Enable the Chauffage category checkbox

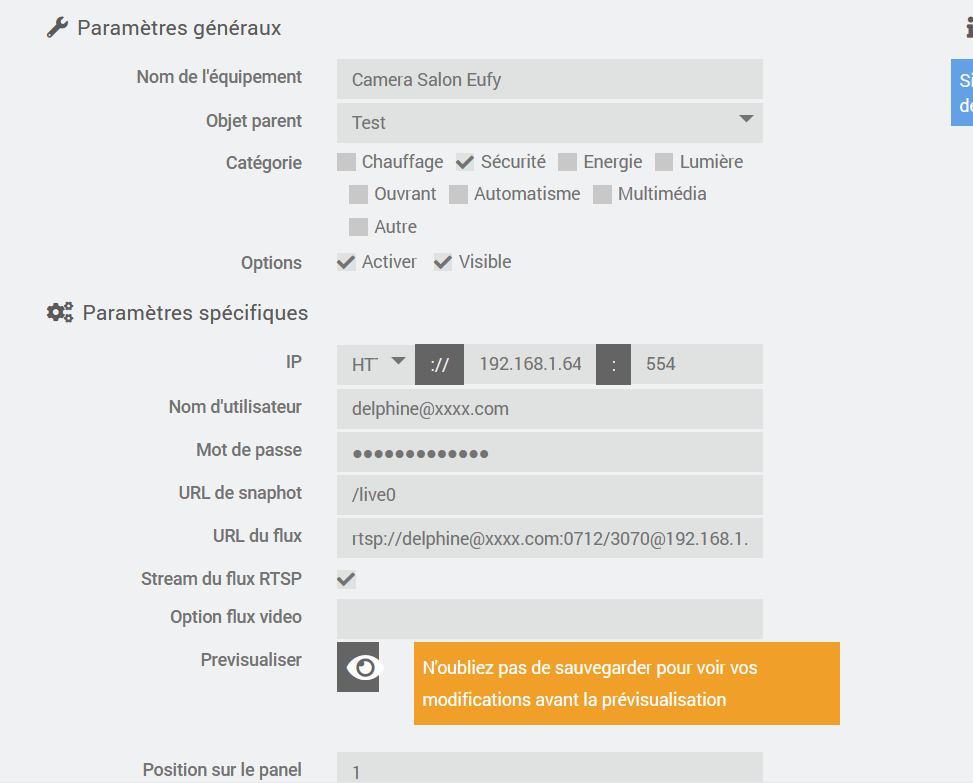click(346, 162)
